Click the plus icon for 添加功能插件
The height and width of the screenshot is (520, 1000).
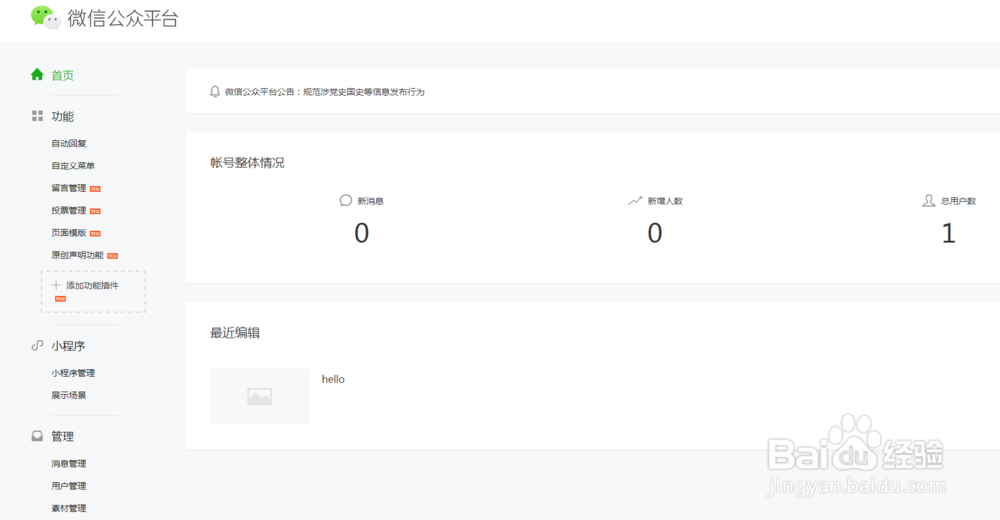click(x=56, y=285)
